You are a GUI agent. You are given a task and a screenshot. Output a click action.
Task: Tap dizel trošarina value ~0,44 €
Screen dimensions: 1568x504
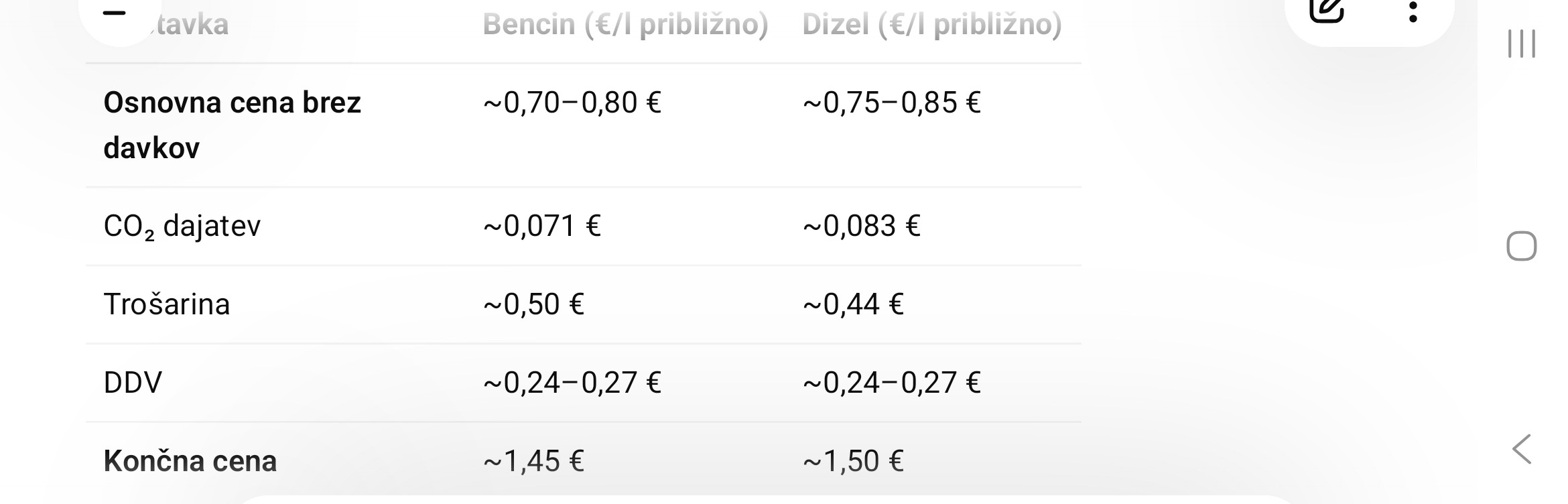(853, 304)
